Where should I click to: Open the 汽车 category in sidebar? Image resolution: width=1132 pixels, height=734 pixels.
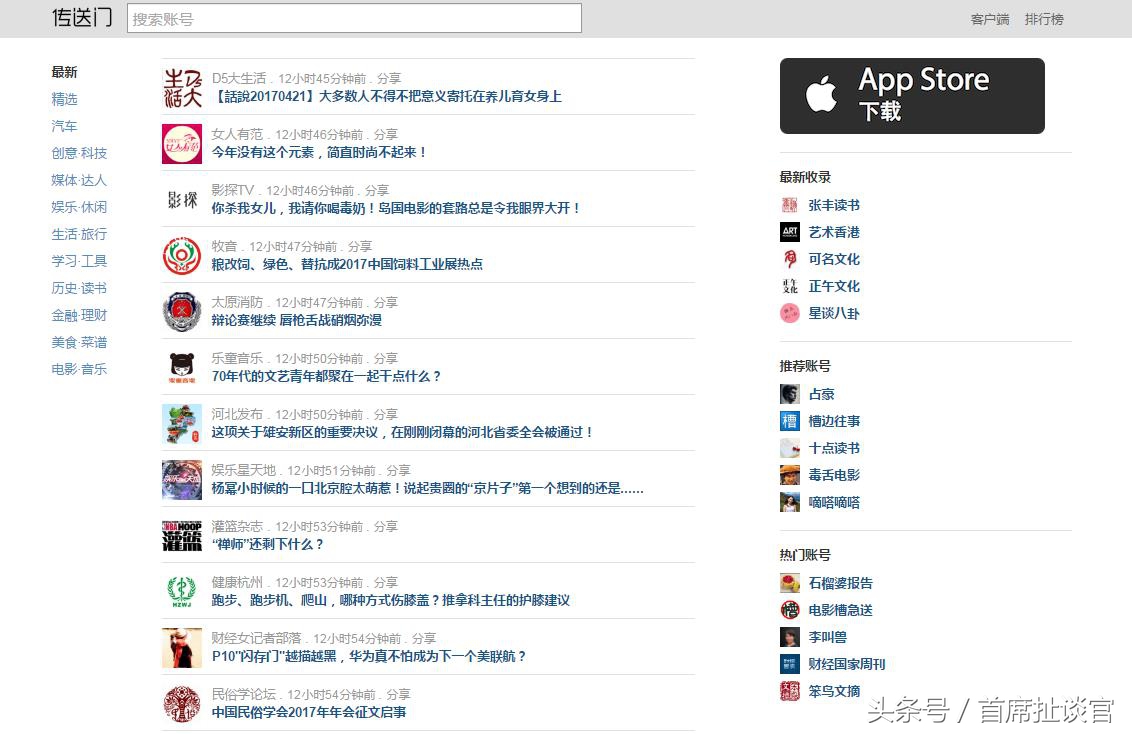tap(64, 126)
